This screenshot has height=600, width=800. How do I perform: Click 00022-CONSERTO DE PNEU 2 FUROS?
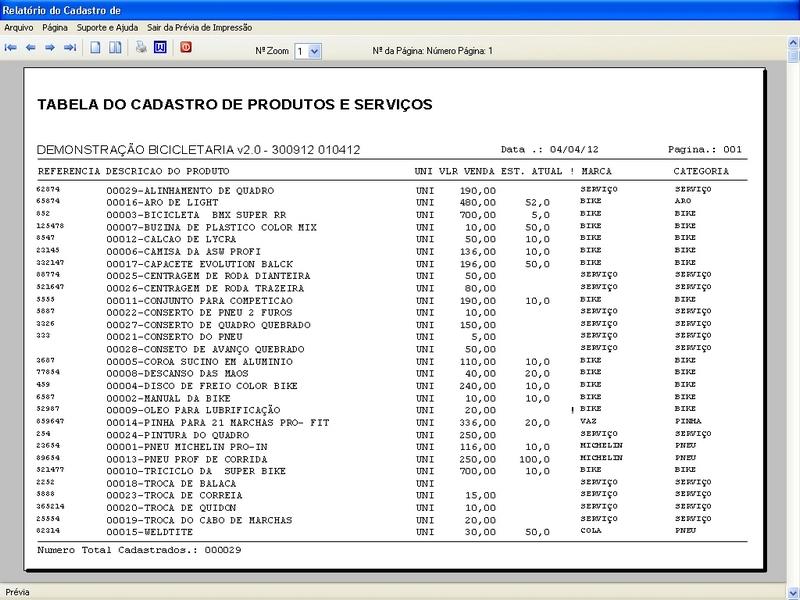click(x=199, y=312)
